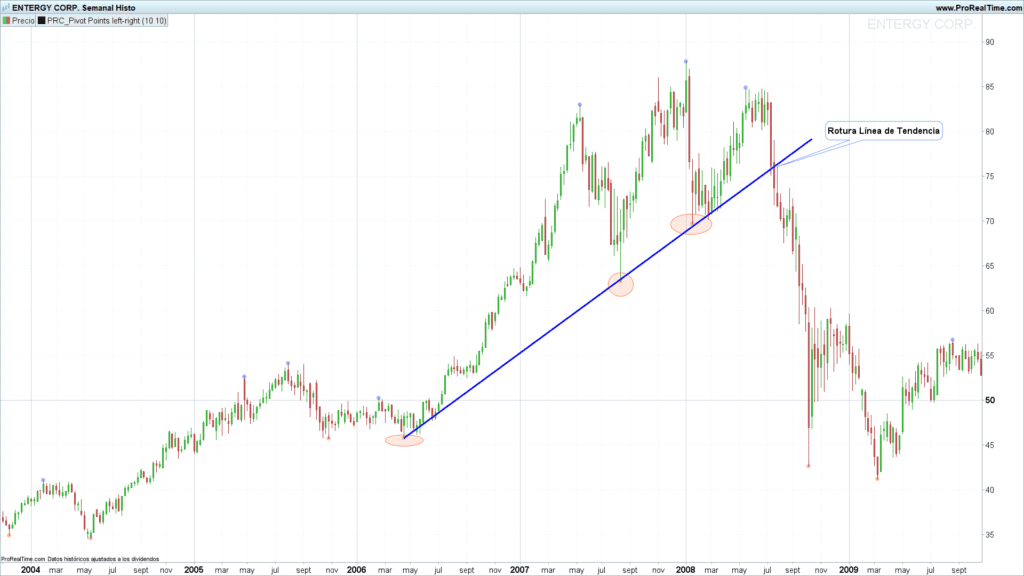Screen dimensions: 1024x576
Task: Select the orange ellipse at trend line start
Action: click(x=404, y=441)
